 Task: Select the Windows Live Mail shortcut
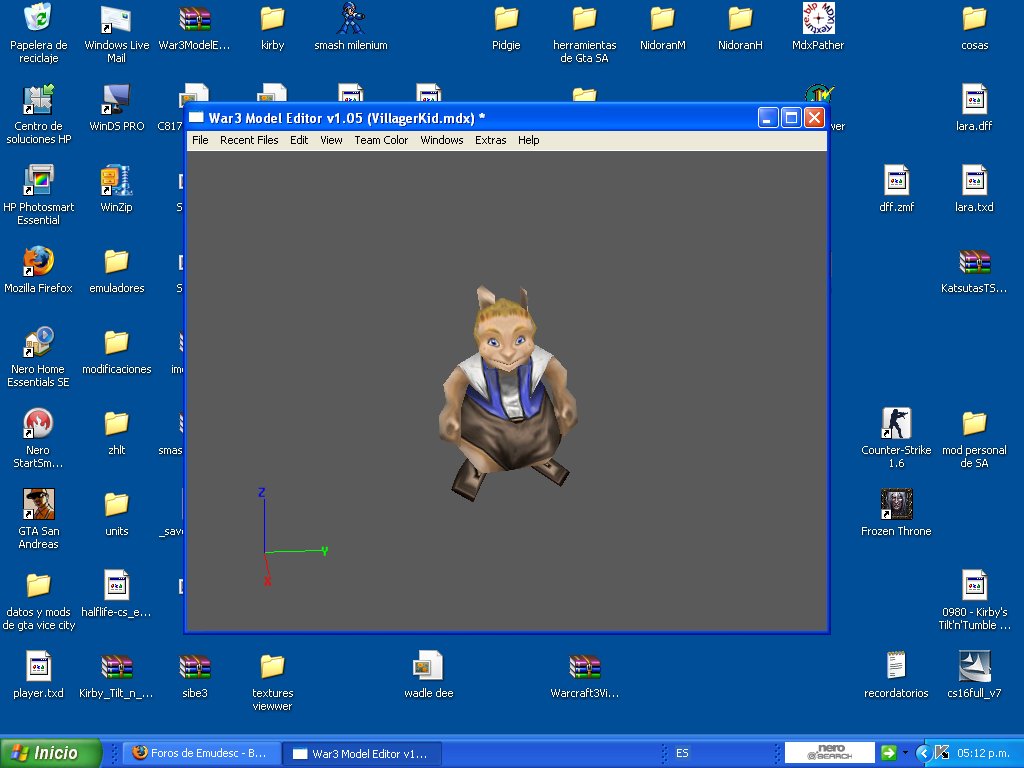(116, 33)
